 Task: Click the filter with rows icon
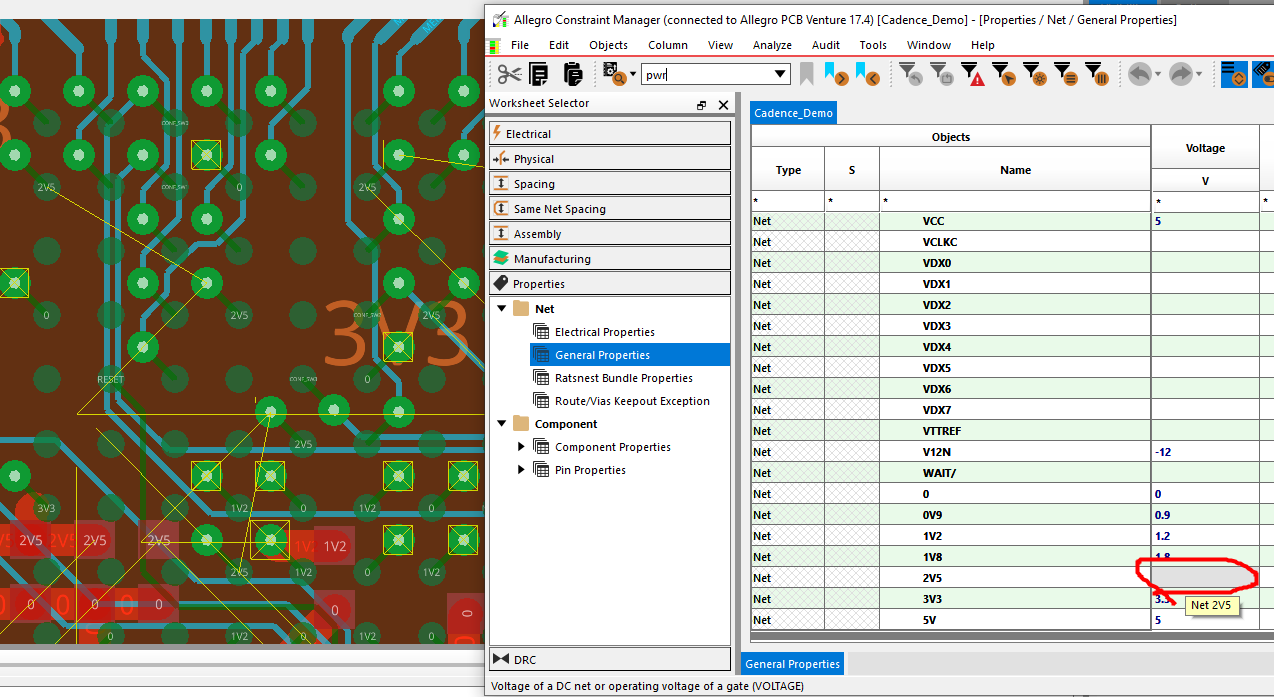tap(1066, 74)
